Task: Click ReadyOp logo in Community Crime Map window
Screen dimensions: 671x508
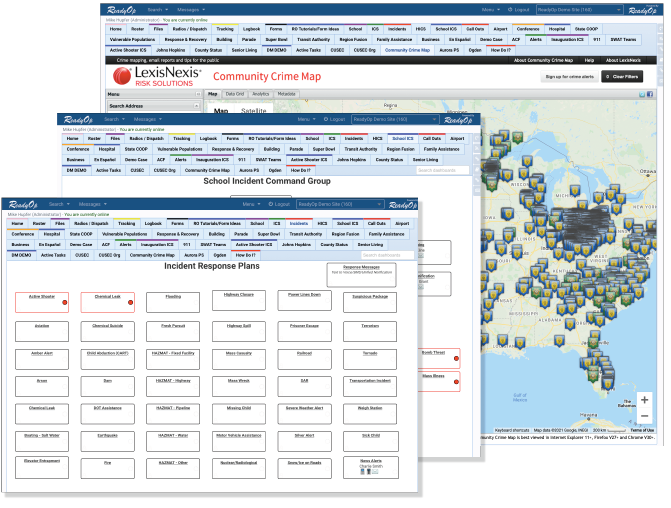Action: coord(122,10)
